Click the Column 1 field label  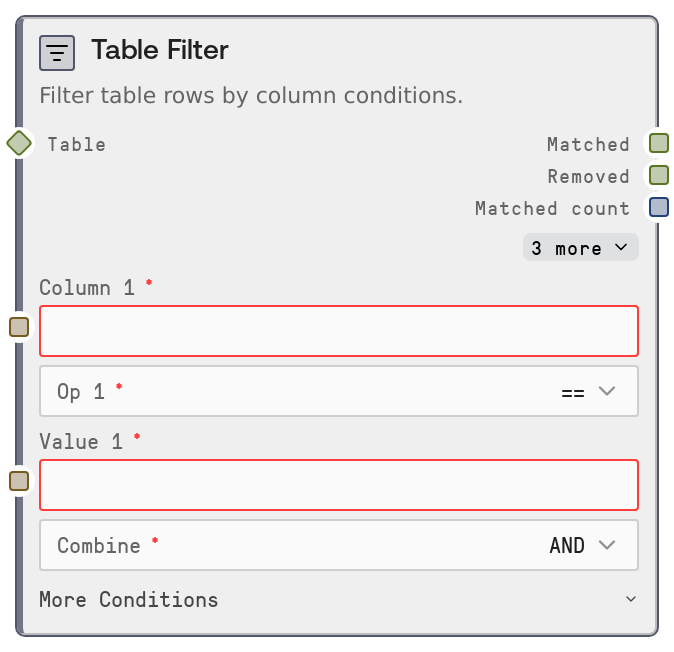click(87, 288)
